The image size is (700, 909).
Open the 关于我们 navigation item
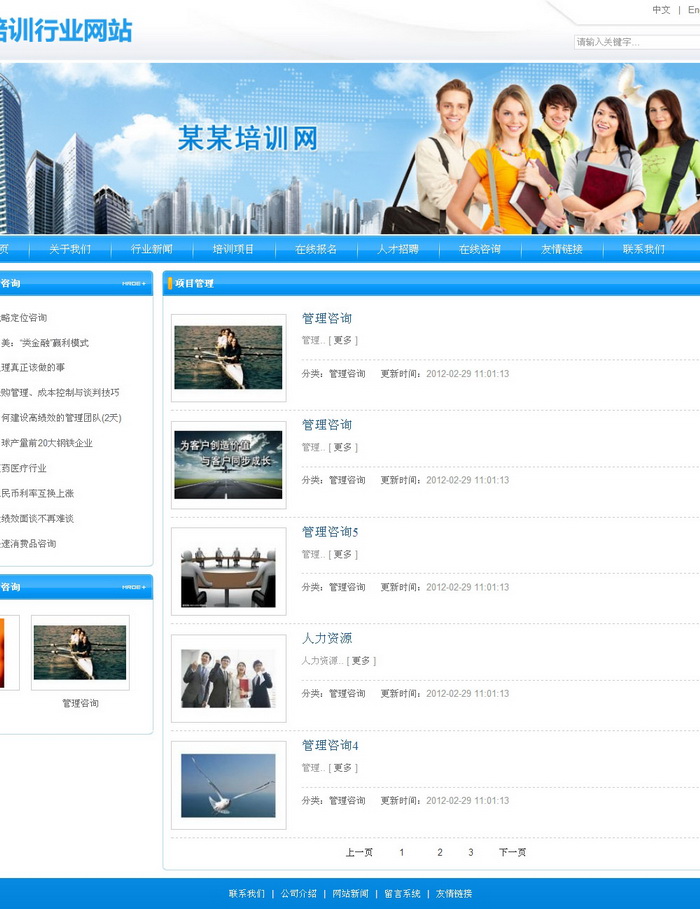70,249
